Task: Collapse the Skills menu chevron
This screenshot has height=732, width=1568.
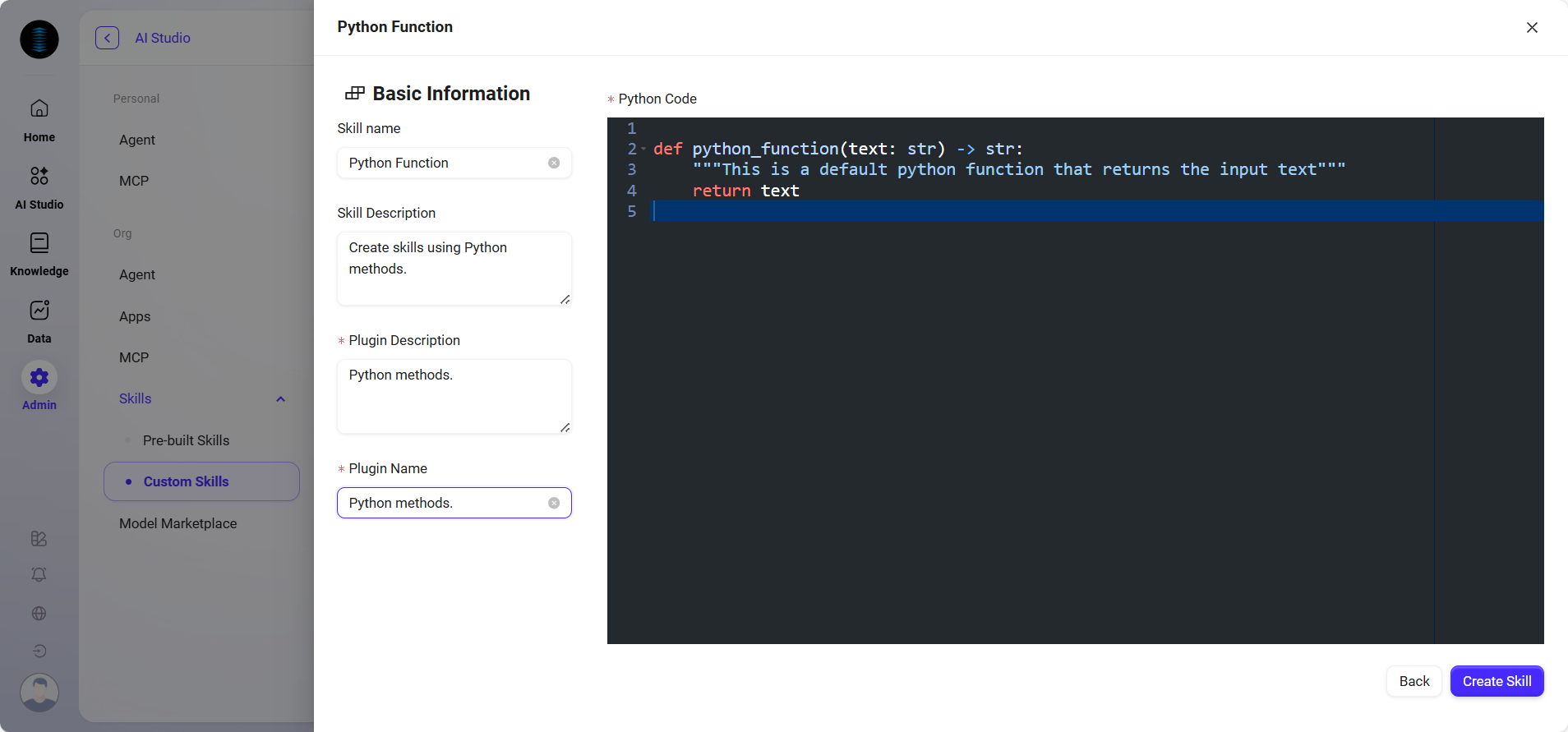Action: tap(280, 399)
